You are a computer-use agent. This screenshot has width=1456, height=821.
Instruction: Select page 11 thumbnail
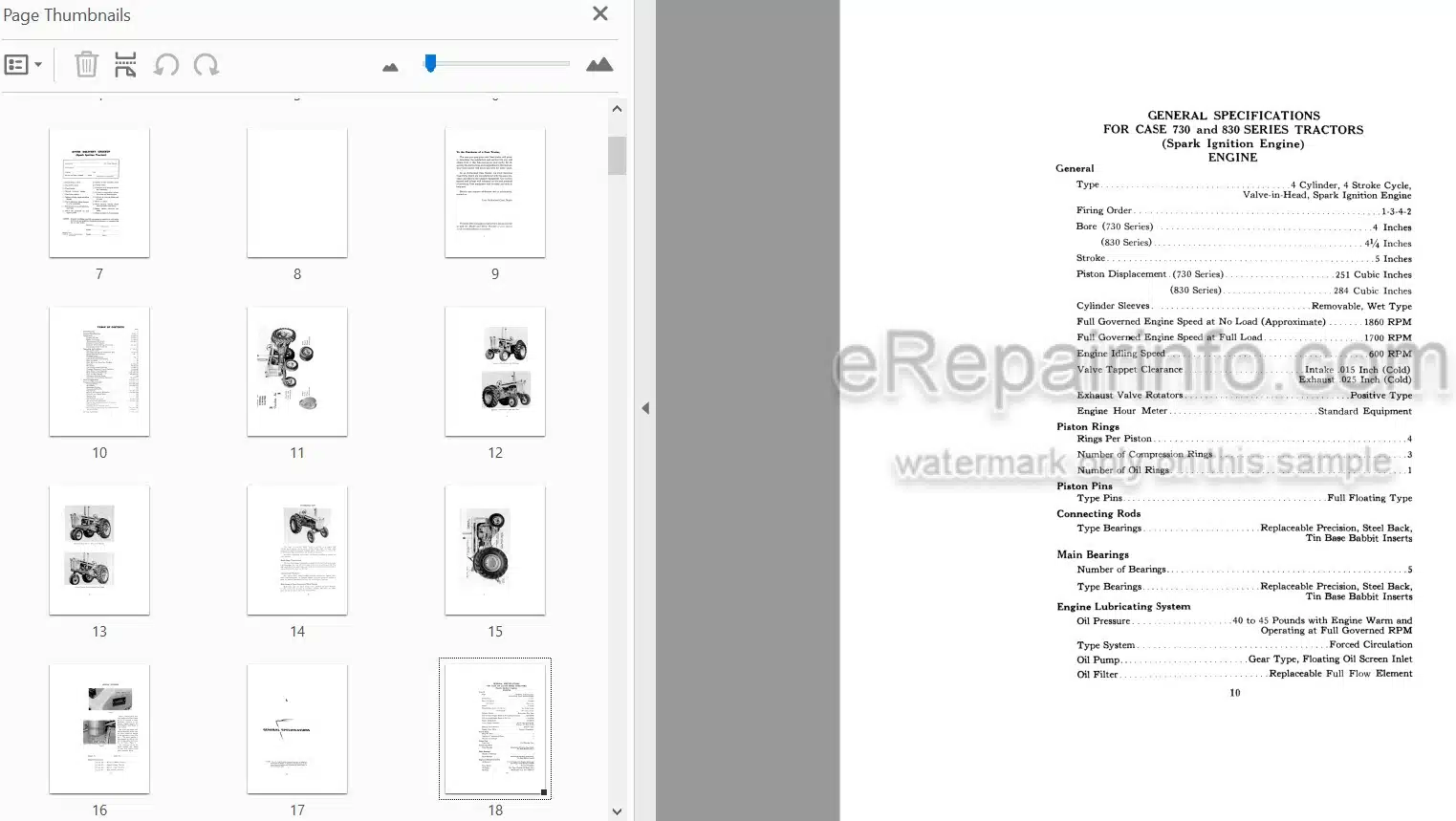297,372
